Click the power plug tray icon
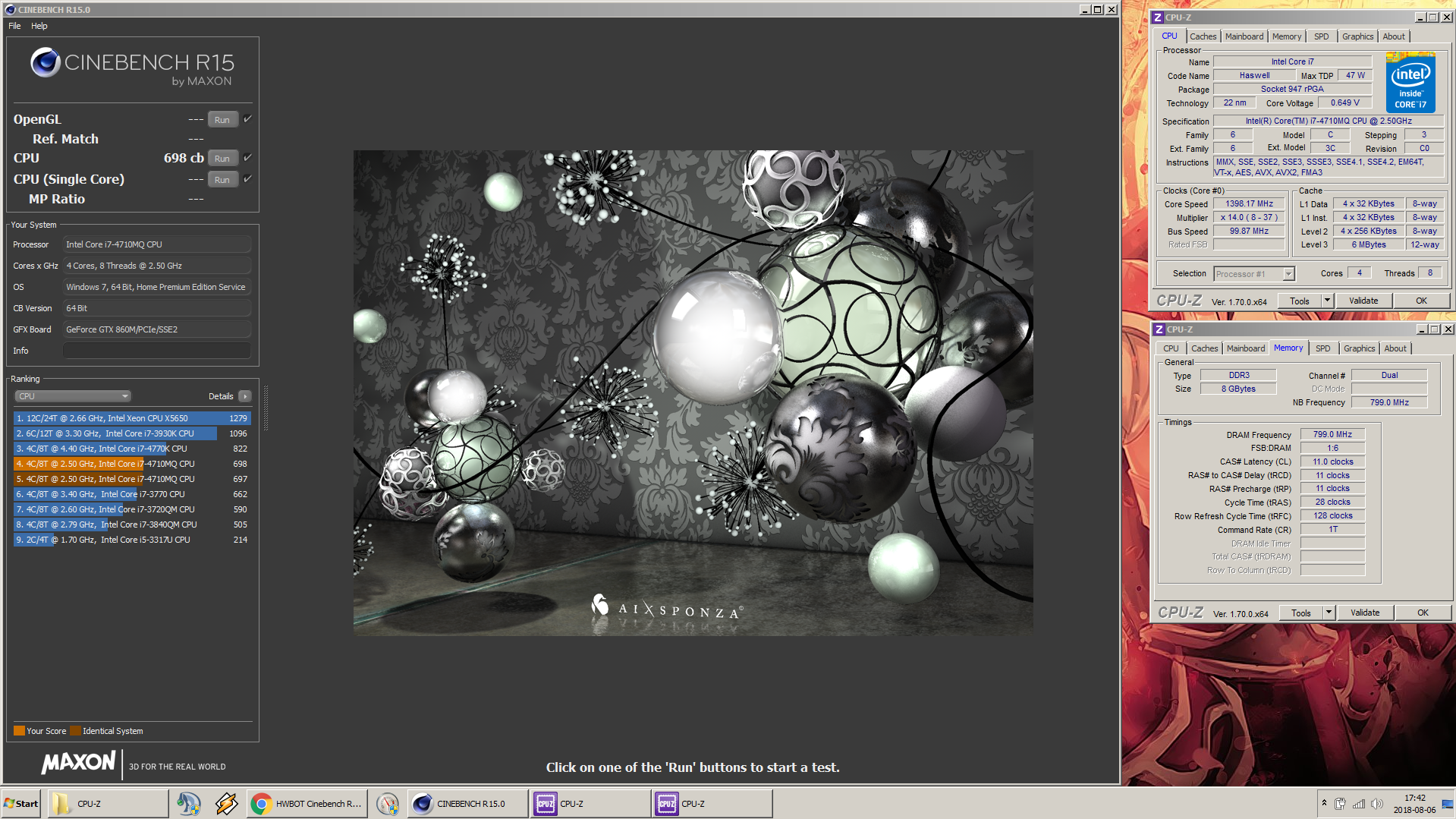1456x819 pixels. coord(1341,804)
